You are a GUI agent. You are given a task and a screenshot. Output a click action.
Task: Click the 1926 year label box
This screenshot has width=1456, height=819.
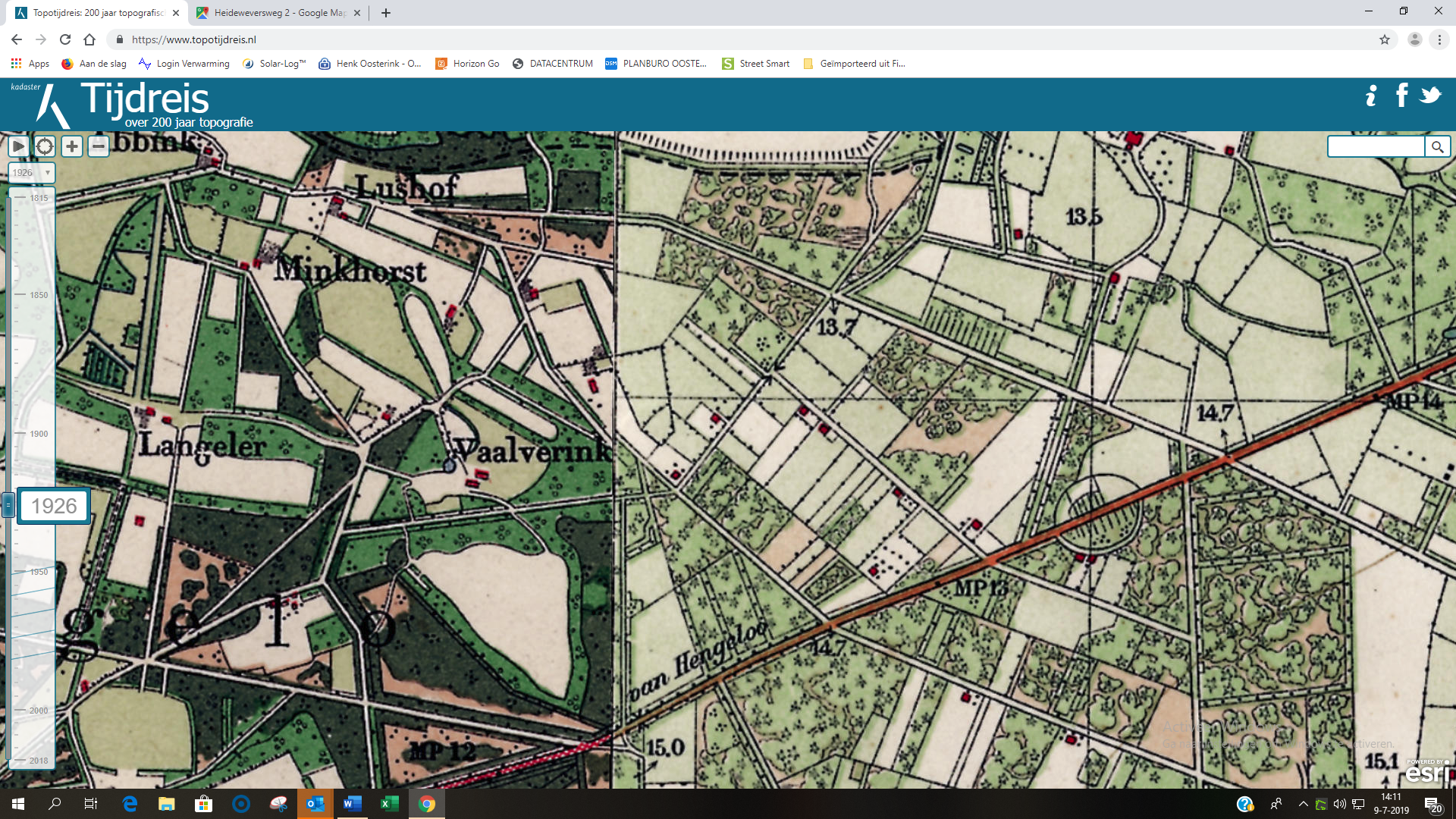coord(54,506)
